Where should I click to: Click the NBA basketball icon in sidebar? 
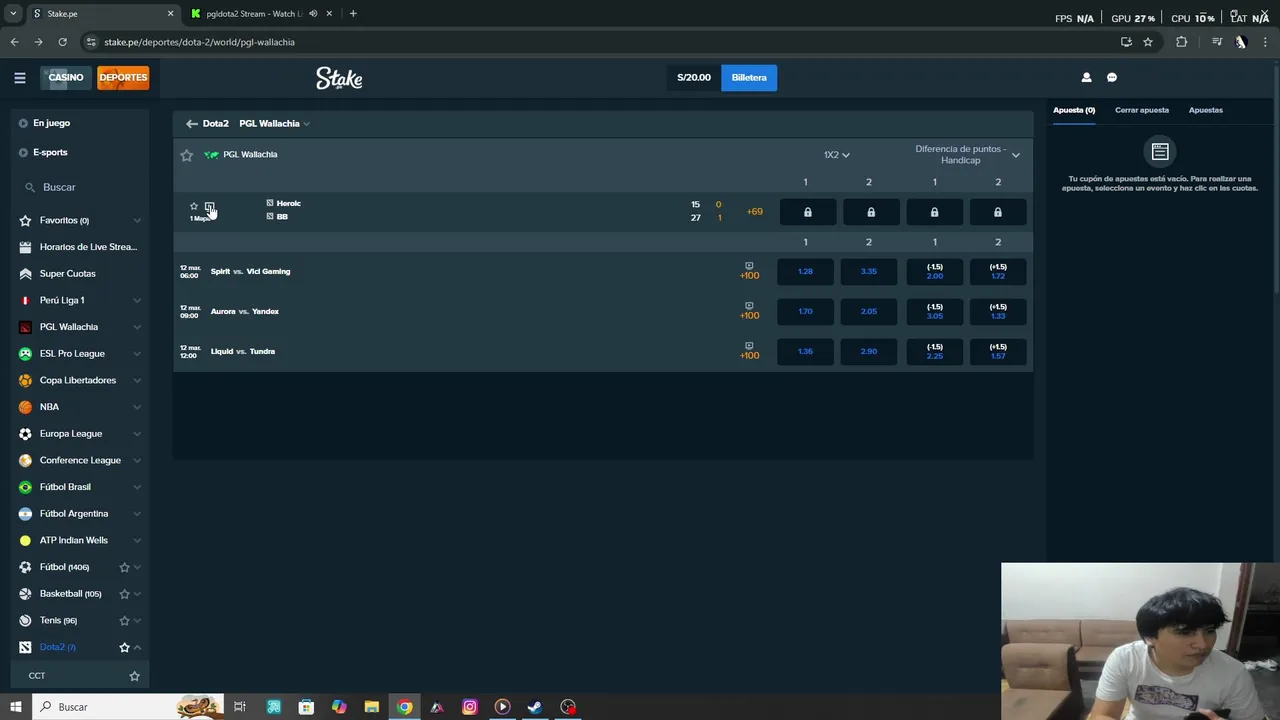click(25, 407)
